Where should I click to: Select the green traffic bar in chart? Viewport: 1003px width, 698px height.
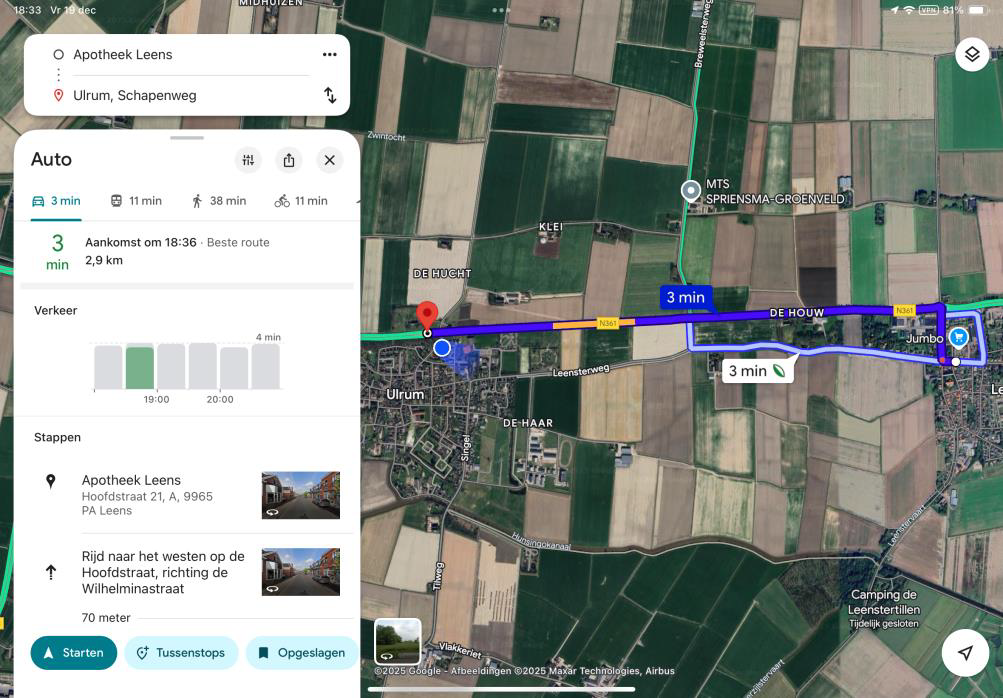pyautogui.click(x=140, y=367)
